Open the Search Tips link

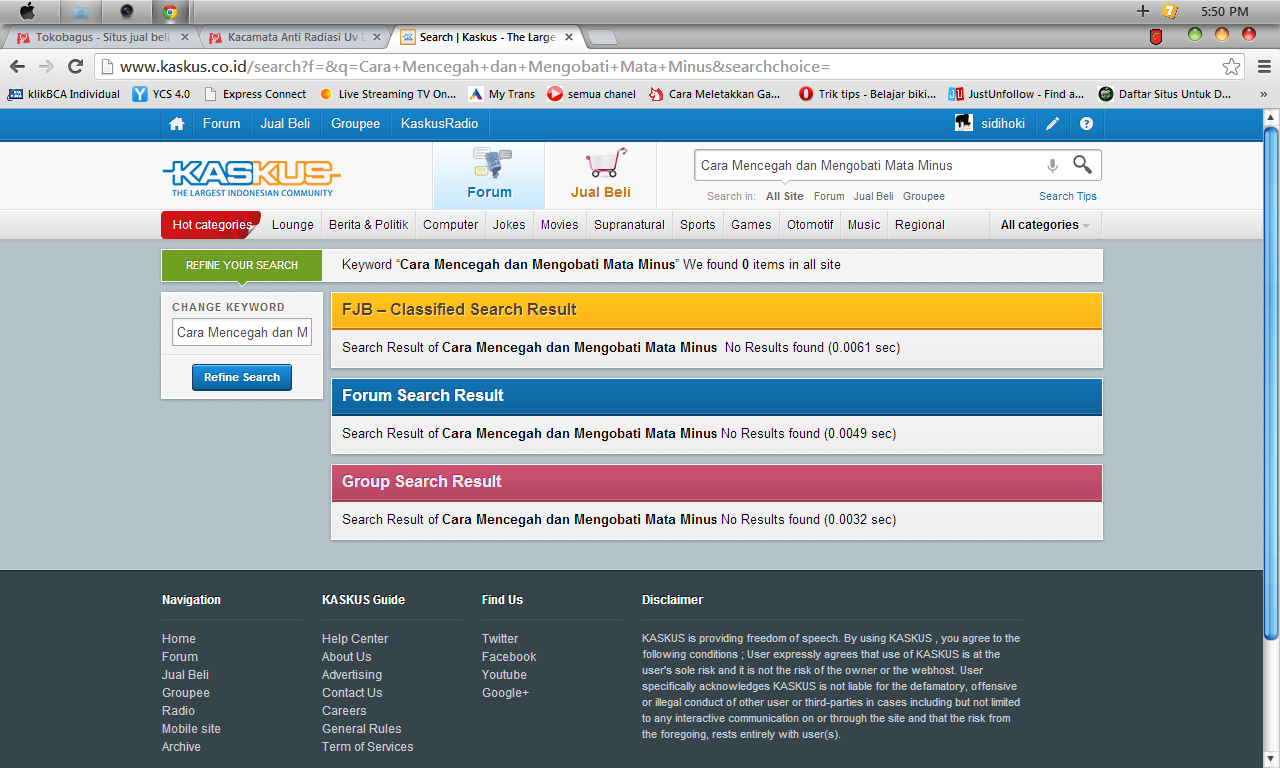pyautogui.click(x=1068, y=197)
